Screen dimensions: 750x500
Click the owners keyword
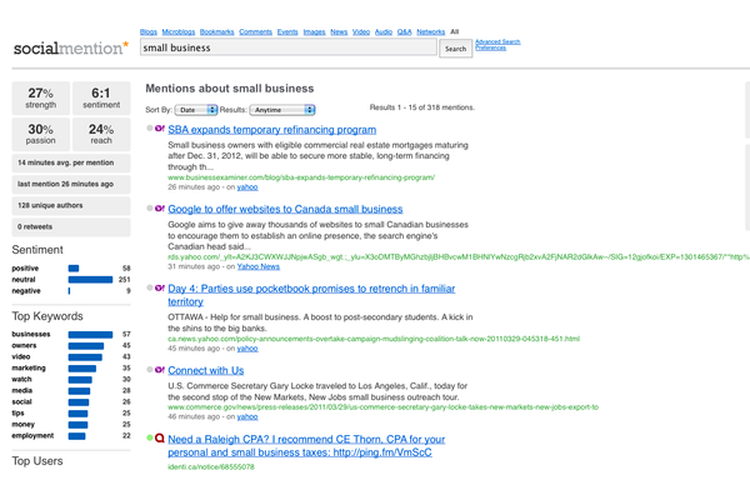[24, 345]
